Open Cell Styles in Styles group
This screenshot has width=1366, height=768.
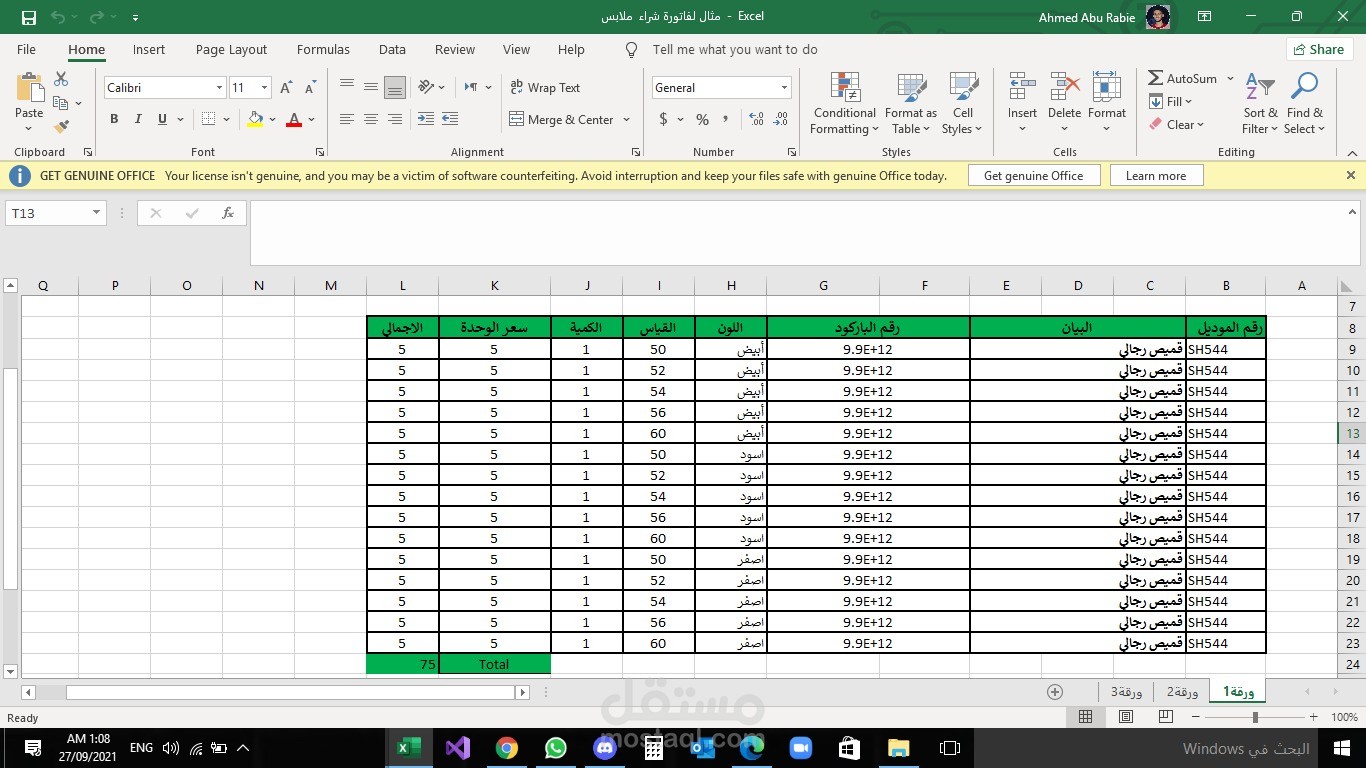(x=961, y=103)
